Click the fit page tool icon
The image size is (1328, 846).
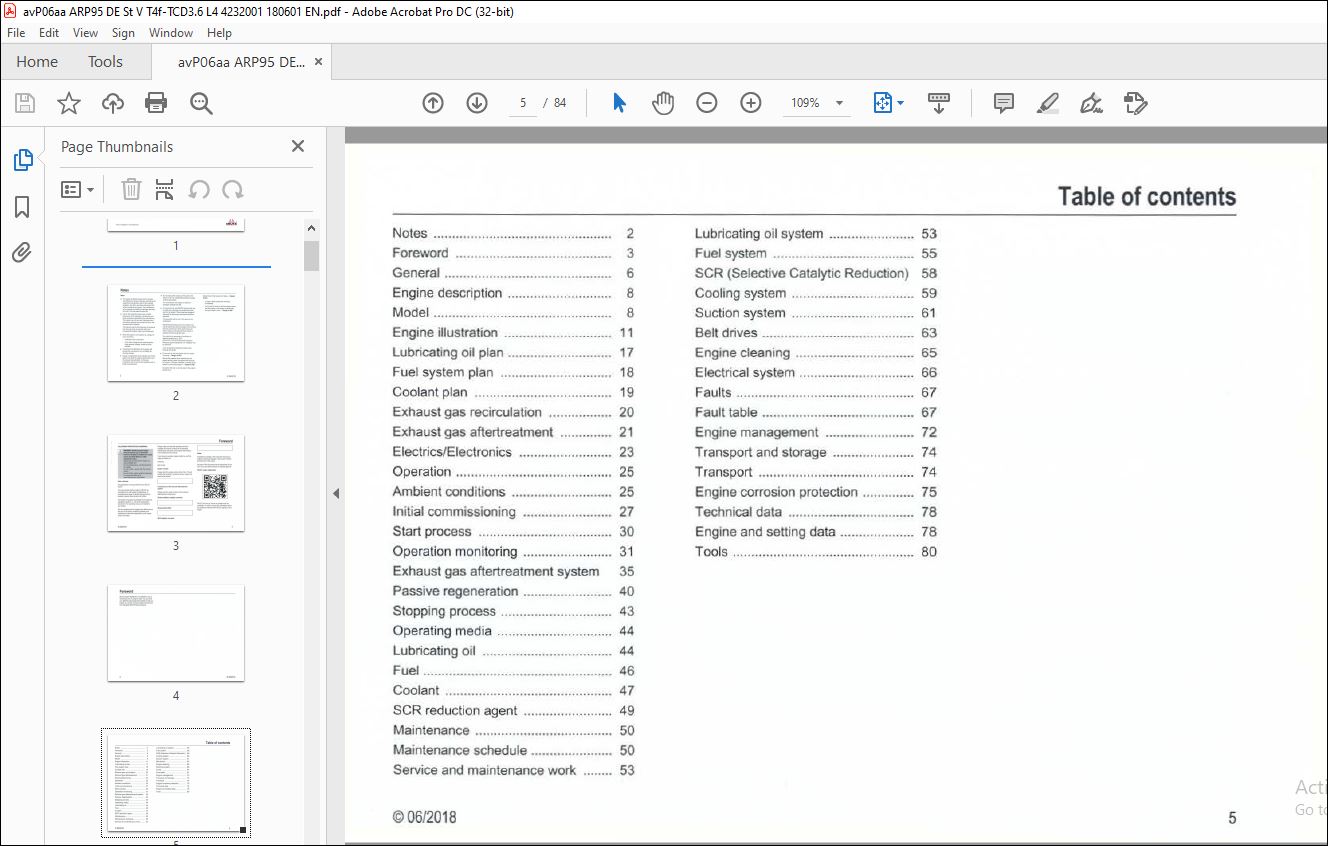pyautogui.click(x=882, y=103)
